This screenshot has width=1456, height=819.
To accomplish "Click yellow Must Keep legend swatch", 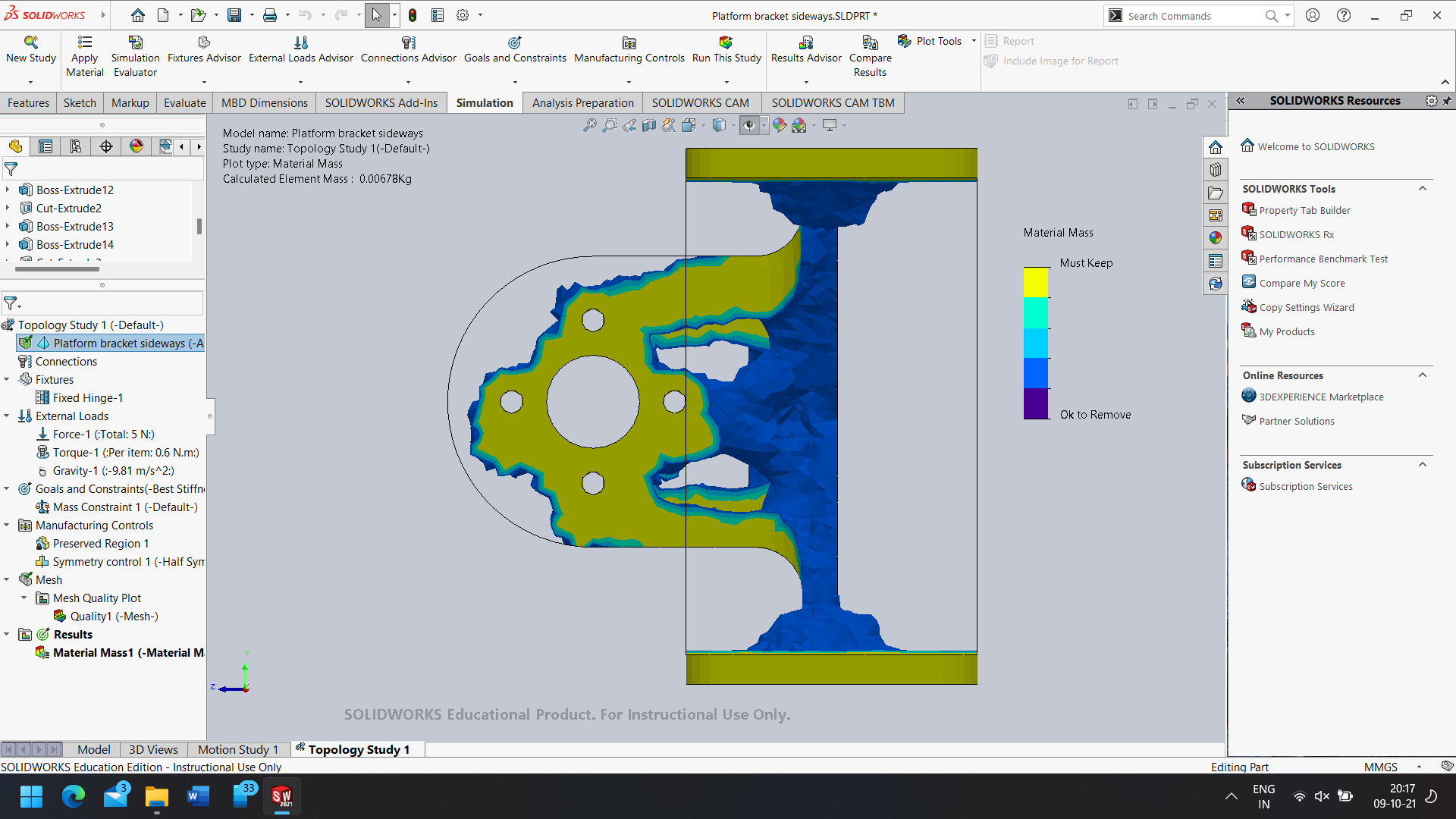I will pos(1036,282).
